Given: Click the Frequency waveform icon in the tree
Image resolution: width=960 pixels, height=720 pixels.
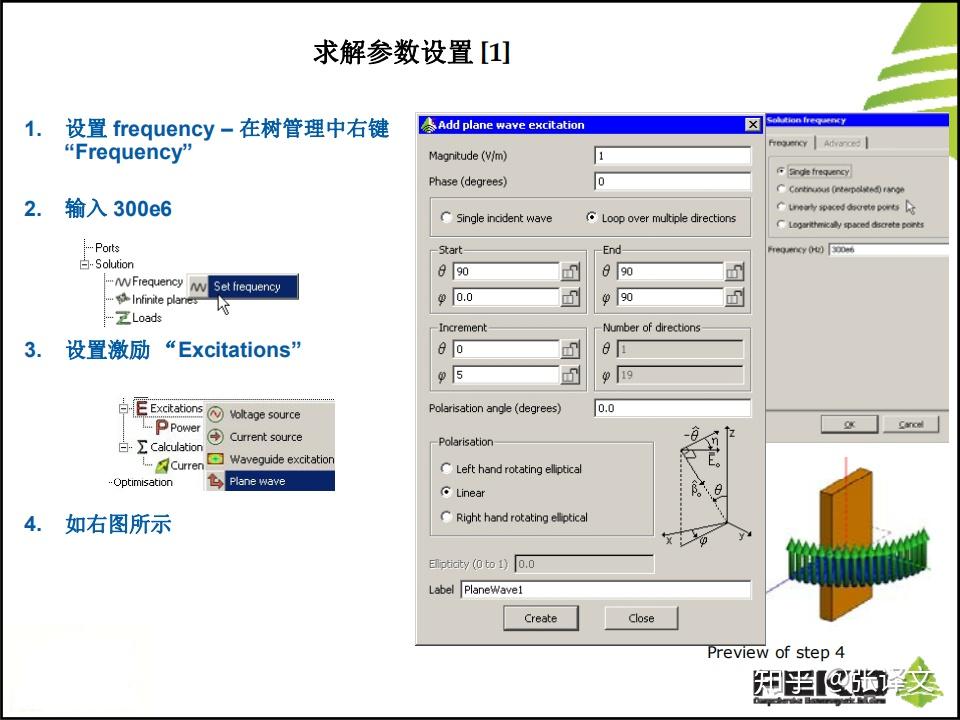Looking at the screenshot, I should click(x=121, y=283).
